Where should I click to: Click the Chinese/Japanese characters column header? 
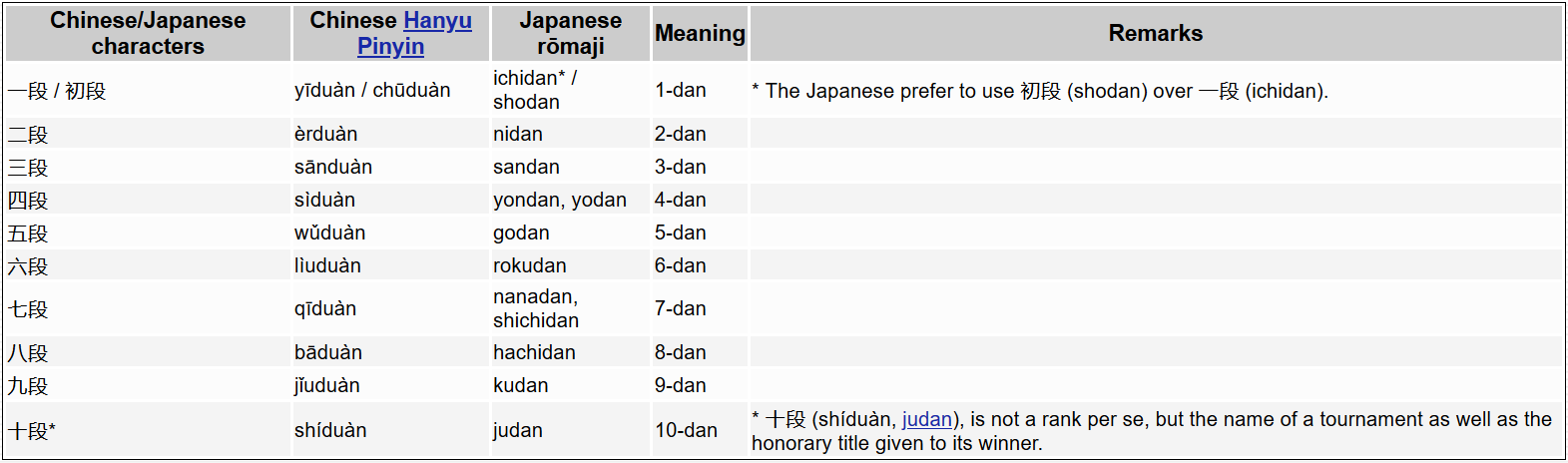148,33
